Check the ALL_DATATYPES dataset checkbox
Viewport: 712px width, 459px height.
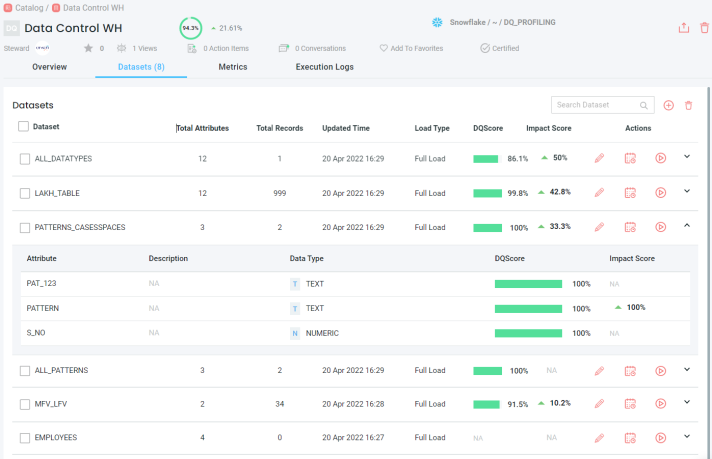[x=25, y=159]
